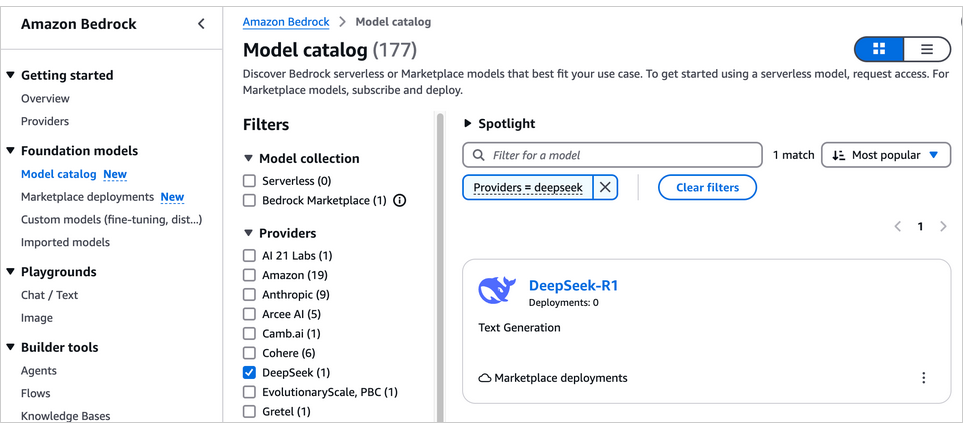Viewport: 963px width, 423px height.
Task: Remove the Providers = deepseek filter
Action: 605,187
